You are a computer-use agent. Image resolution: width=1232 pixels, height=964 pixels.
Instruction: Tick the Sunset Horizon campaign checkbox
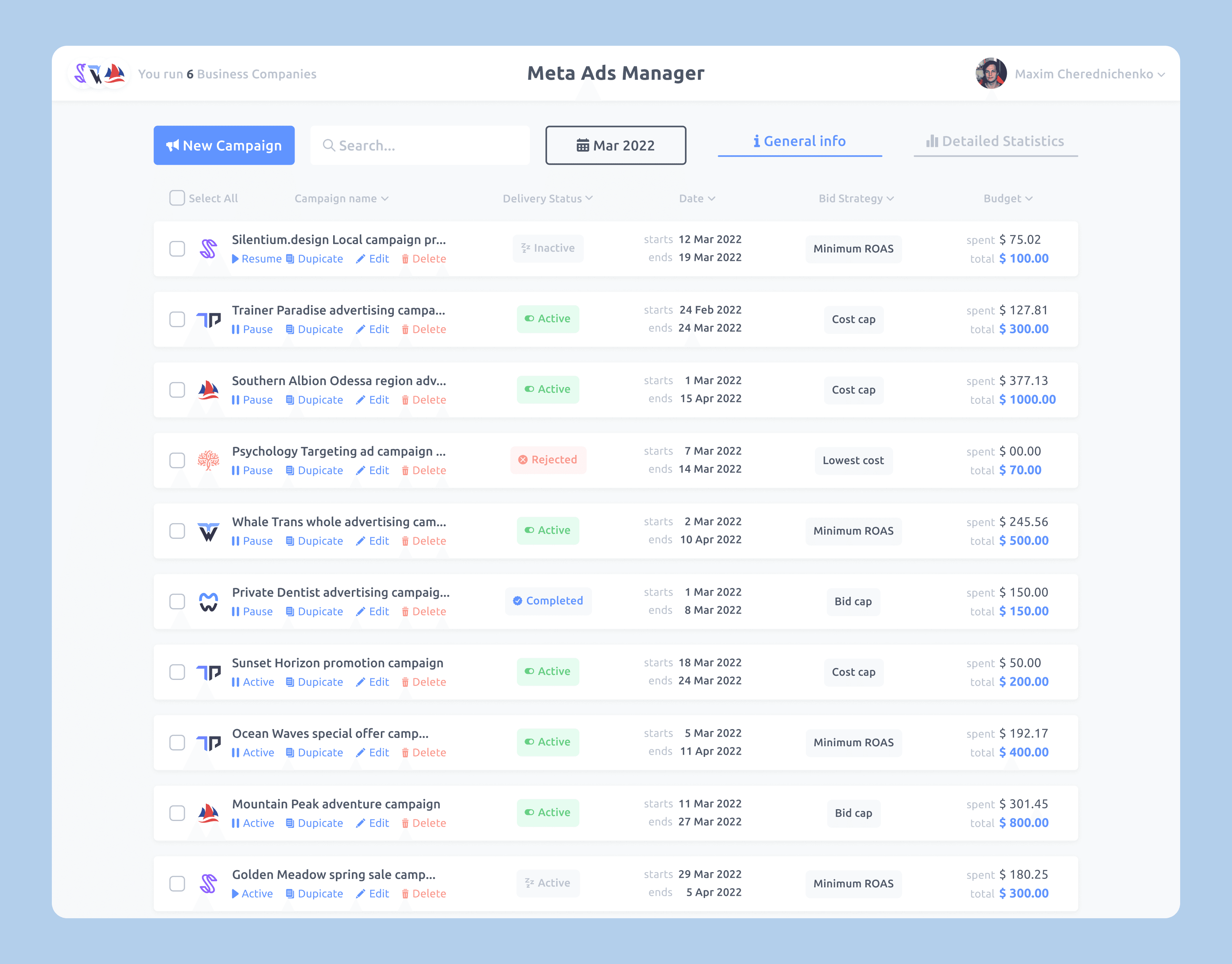(177, 672)
